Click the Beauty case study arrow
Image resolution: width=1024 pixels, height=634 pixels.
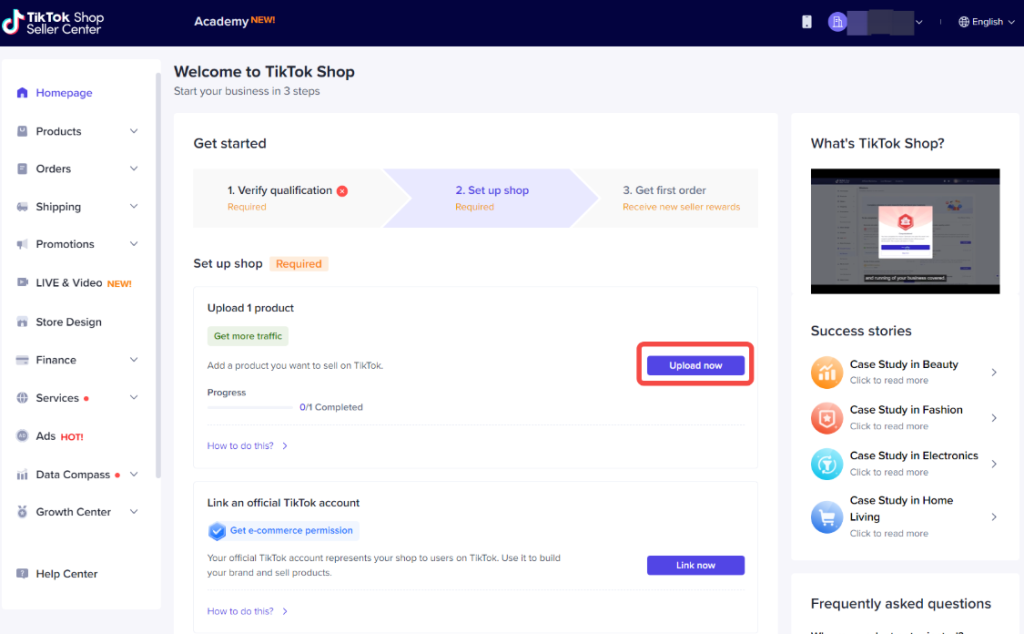pyautogui.click(x=994, y=372)
